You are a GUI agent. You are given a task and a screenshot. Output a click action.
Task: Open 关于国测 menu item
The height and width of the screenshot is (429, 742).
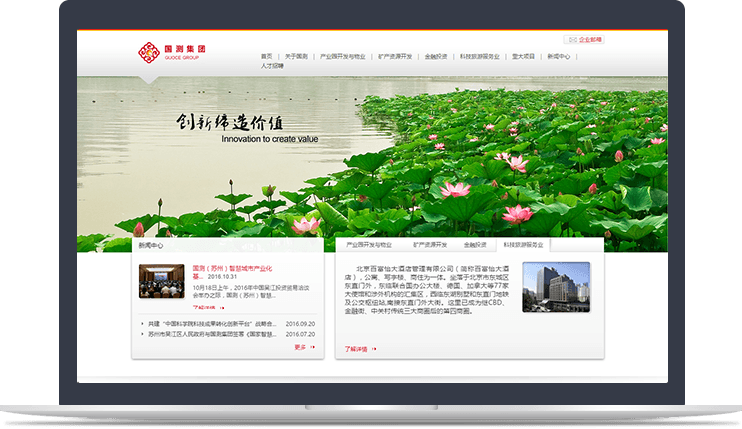(296, 57)
